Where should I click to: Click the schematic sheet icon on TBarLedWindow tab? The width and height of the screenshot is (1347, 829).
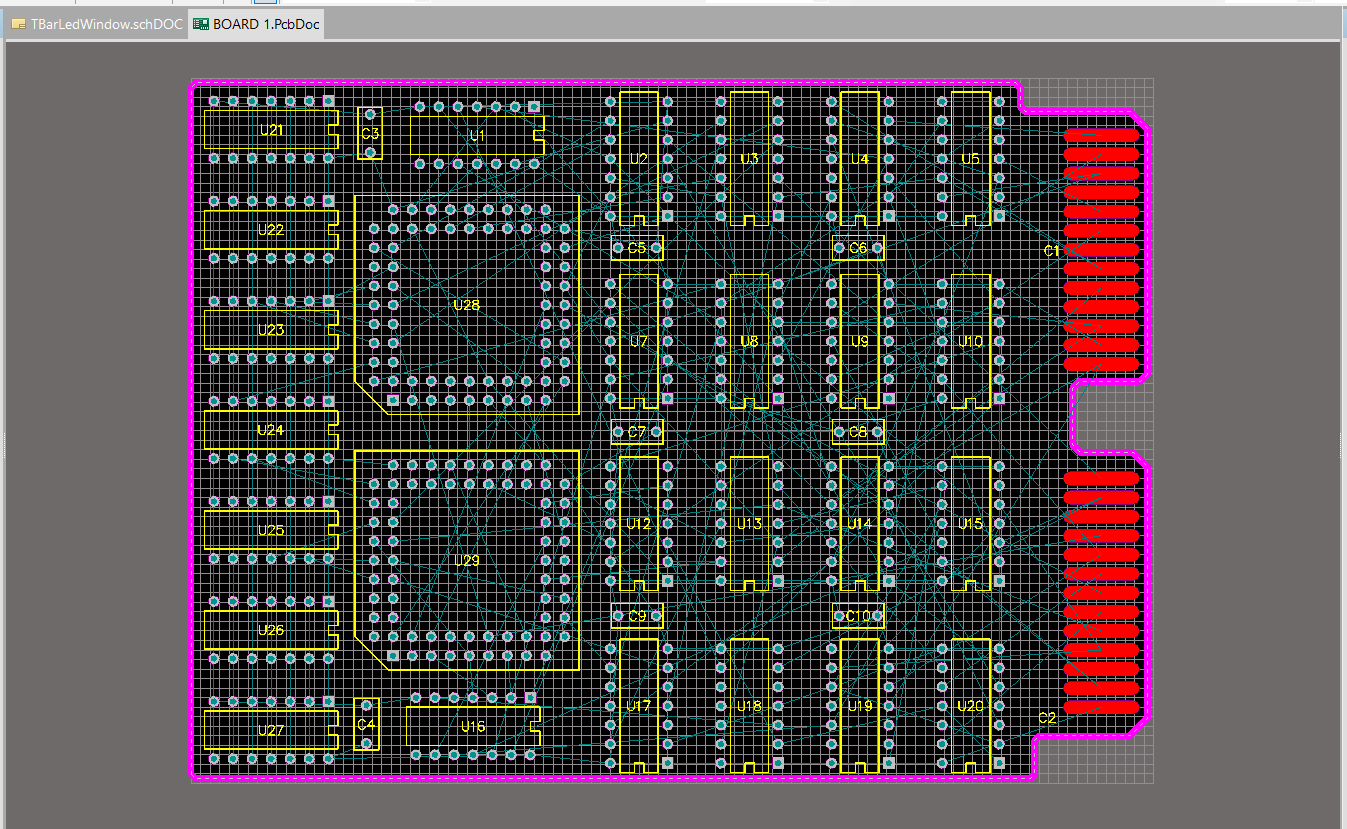pyautogui.click(x=16, y=22)
